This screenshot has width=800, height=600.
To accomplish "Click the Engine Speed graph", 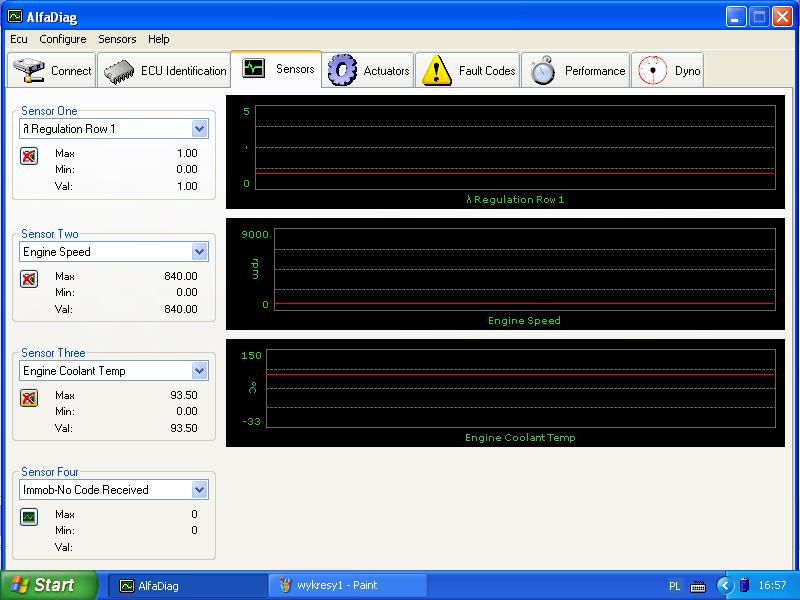I will click(x=505, y=274).
